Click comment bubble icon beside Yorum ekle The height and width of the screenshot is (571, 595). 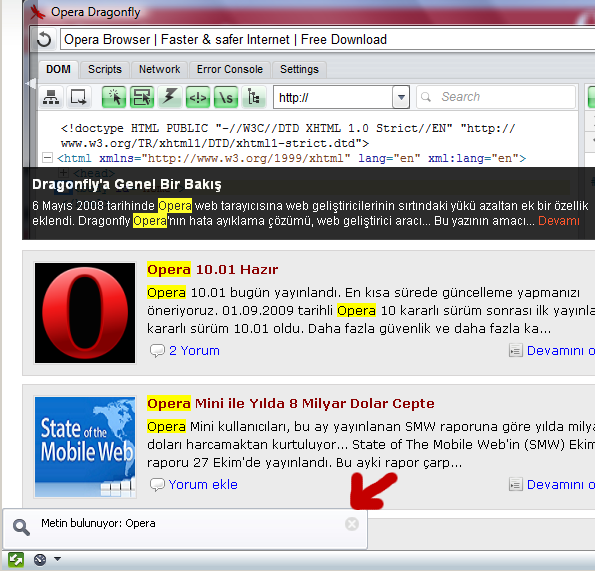[157, 484]
